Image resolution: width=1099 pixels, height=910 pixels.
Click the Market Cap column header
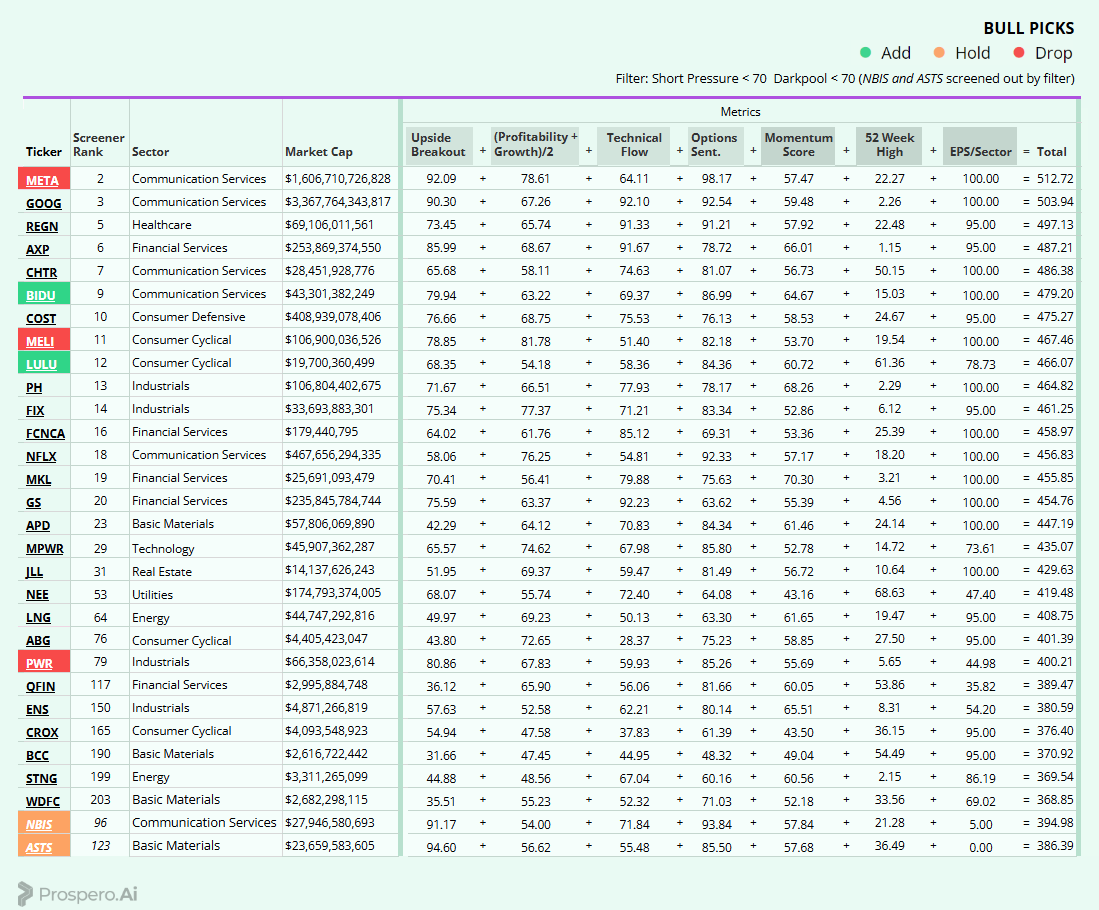tap(319, 152)
